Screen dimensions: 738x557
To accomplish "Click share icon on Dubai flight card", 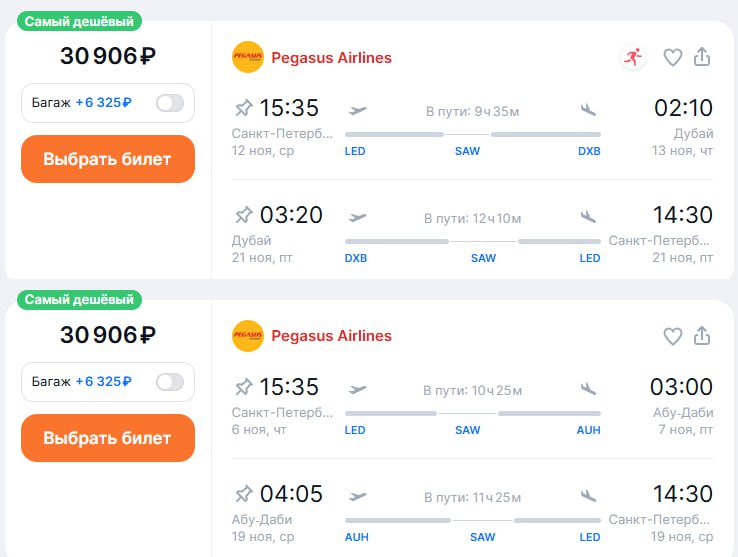I will (702, 58).
